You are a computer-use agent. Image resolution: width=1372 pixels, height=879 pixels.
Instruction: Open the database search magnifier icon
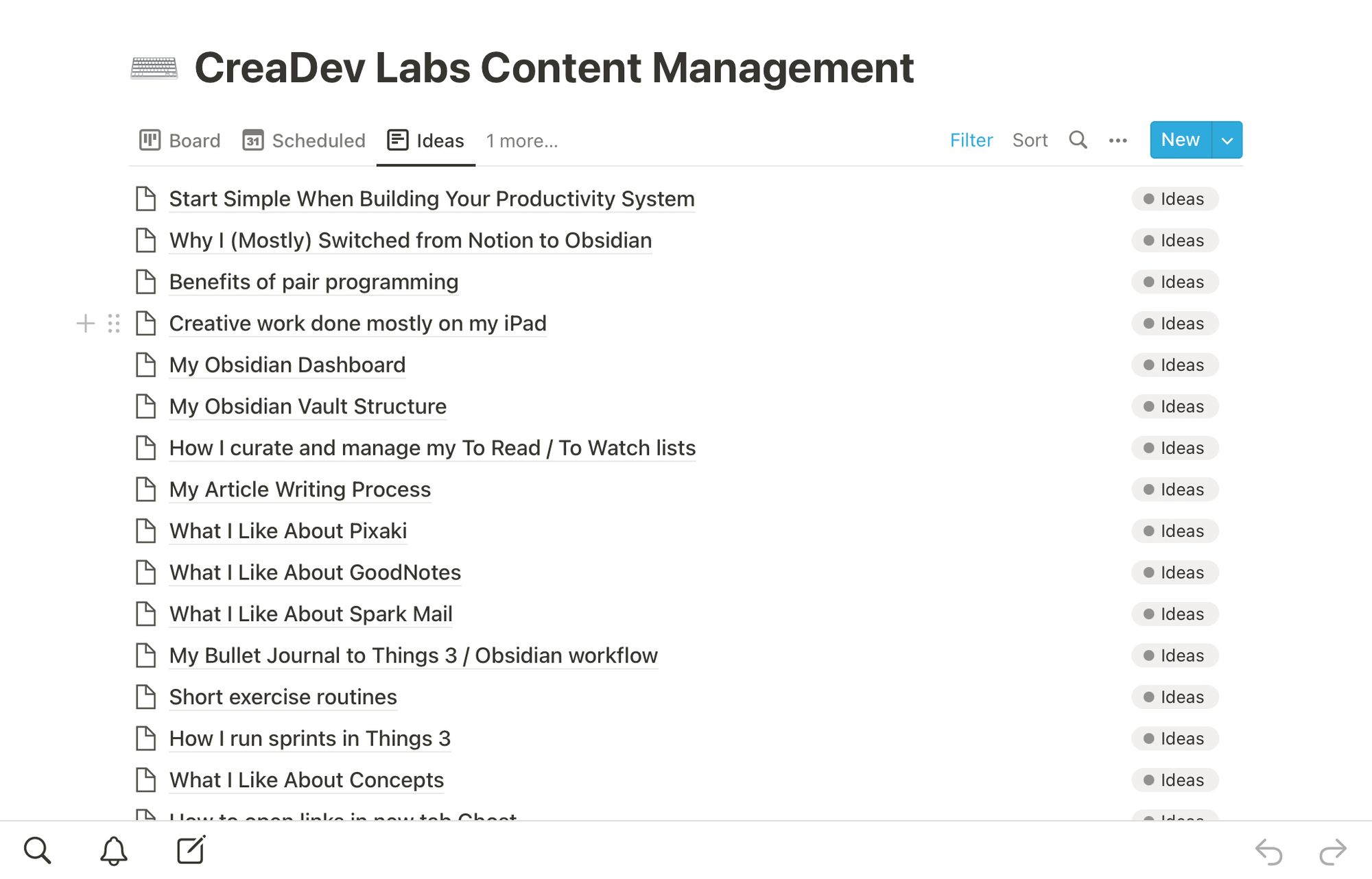coord(1078,140)
